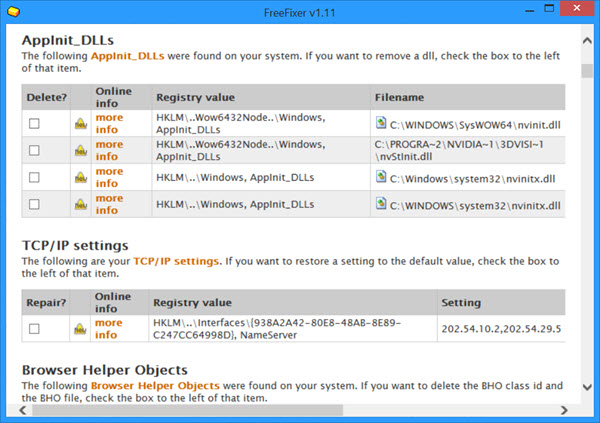This screenshot has width=600, height=423.
Task: Open 'more info' link for SysWOW64\nvinit.dll
Action: (109, 123)
